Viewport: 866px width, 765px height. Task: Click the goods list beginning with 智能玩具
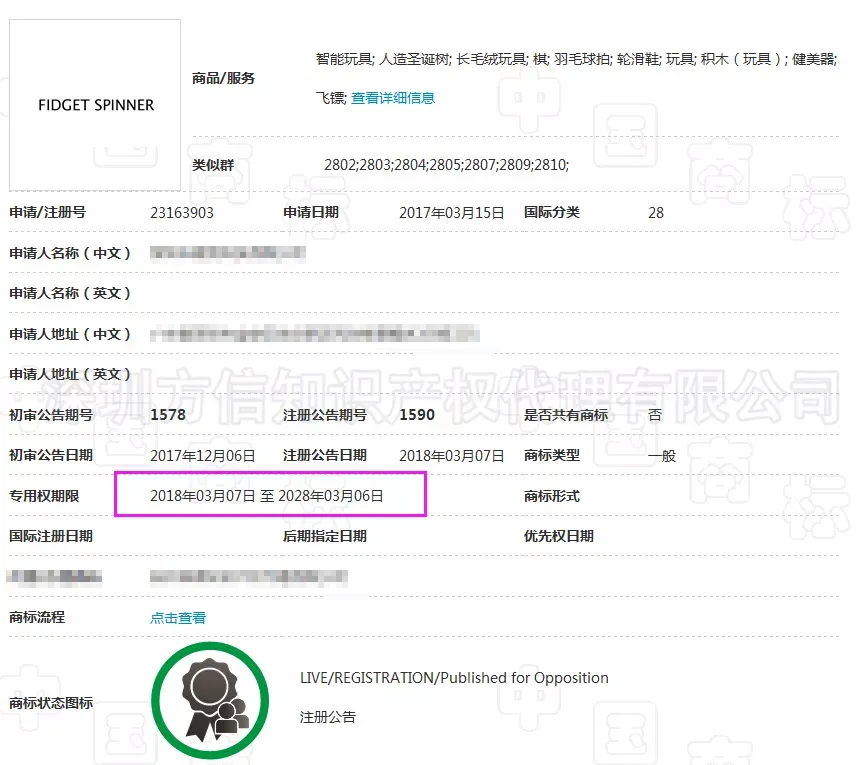(575, 59)
